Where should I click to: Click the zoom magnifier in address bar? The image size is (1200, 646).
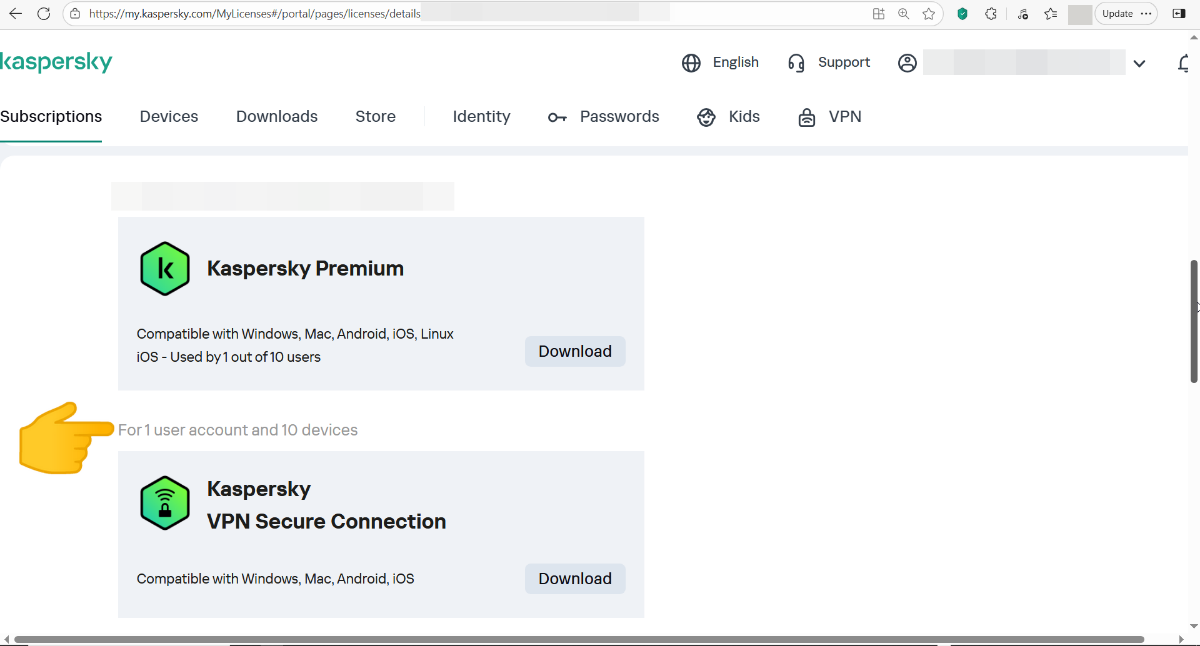click(x=904, y=14)
